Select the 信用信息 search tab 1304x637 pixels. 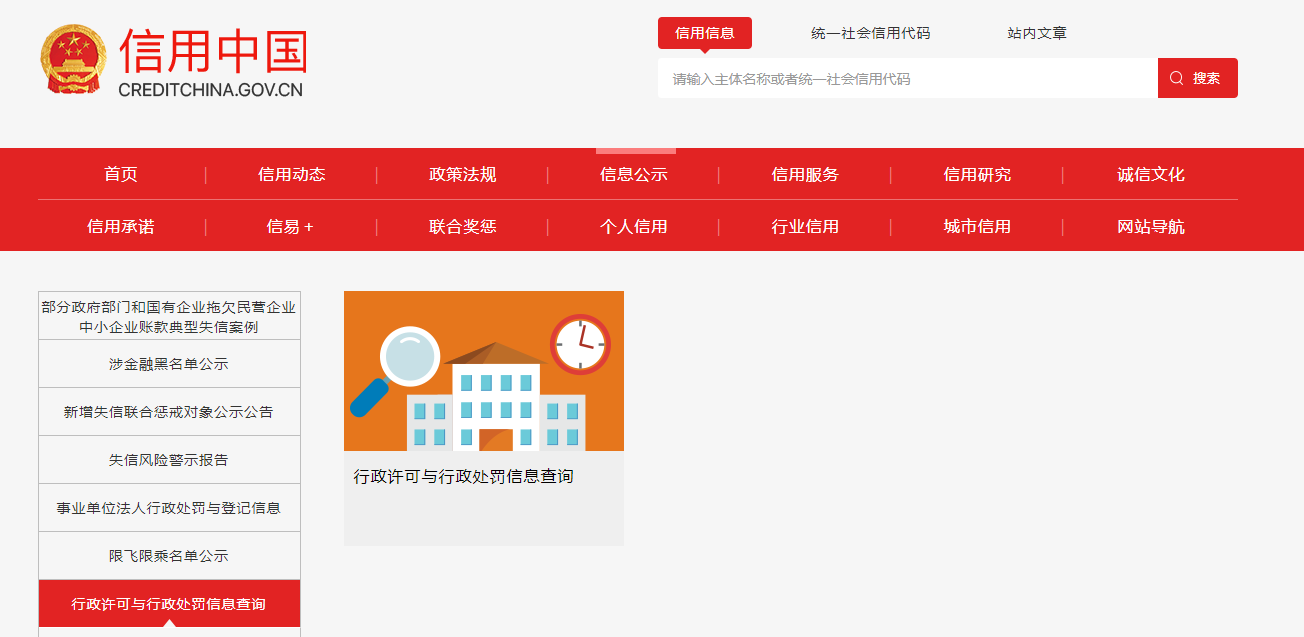(x=704, y=33)
